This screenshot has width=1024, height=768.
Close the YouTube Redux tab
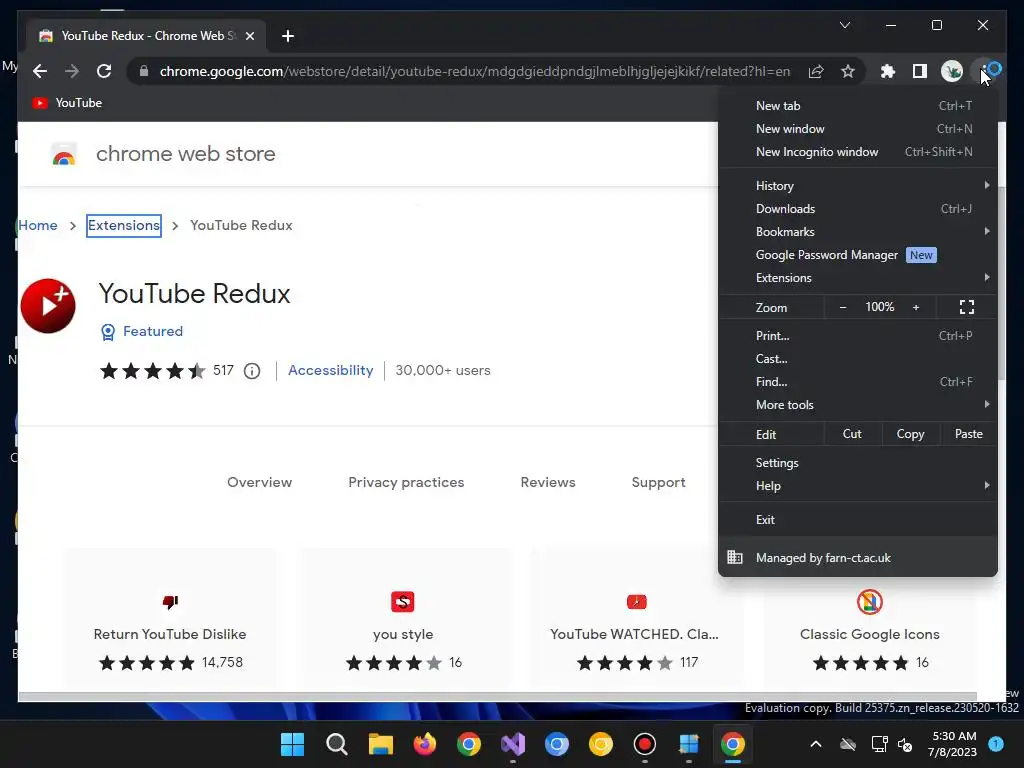[x=249, y=36]
